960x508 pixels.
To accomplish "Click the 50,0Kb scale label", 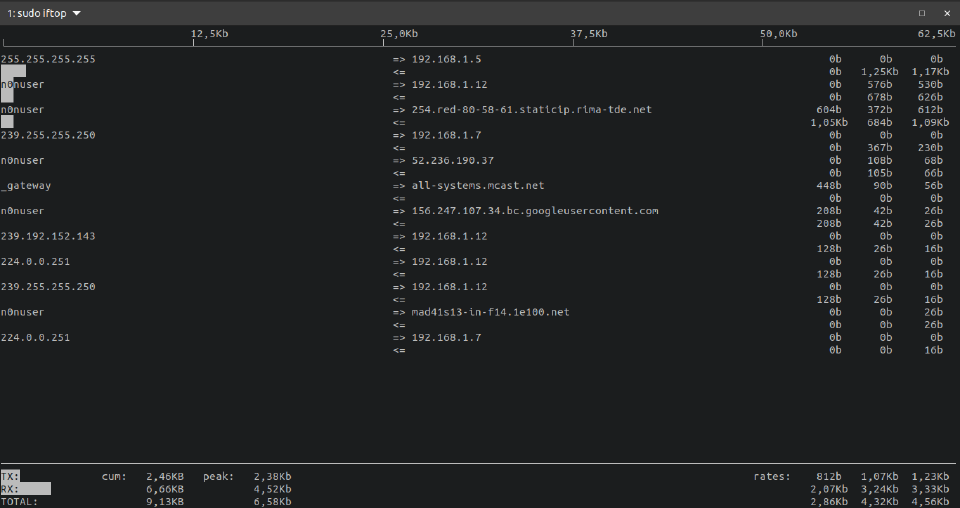I will (778, 34).
